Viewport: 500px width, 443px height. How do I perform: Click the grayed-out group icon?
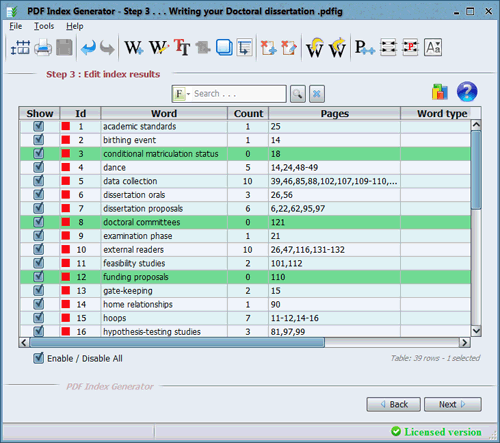pyautogui.click(x=203, y=48)
